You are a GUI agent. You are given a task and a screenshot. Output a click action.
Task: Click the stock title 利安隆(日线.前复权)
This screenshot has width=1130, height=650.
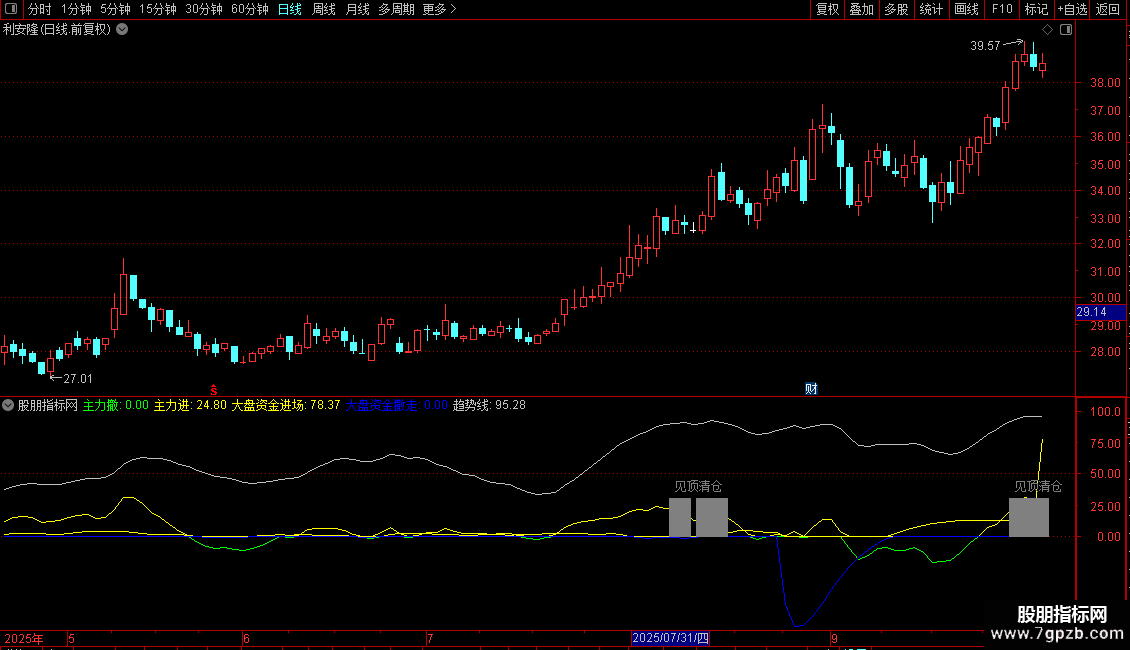pyautogui.click(x=57, y=30)
